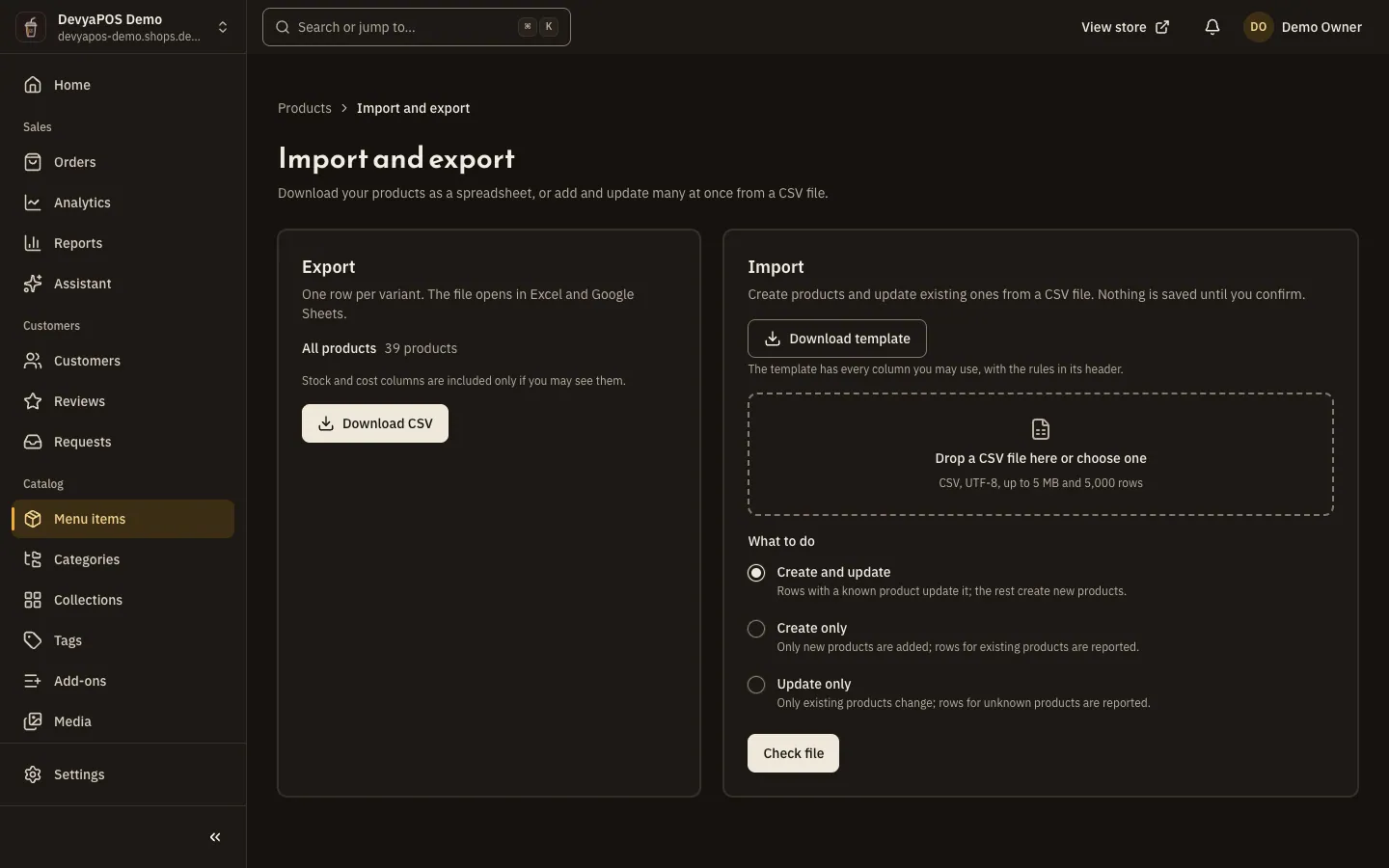Click the DevyaPOS store logo icon
The width and height of the screenshot is (1389, 868).
pos(31,27)
